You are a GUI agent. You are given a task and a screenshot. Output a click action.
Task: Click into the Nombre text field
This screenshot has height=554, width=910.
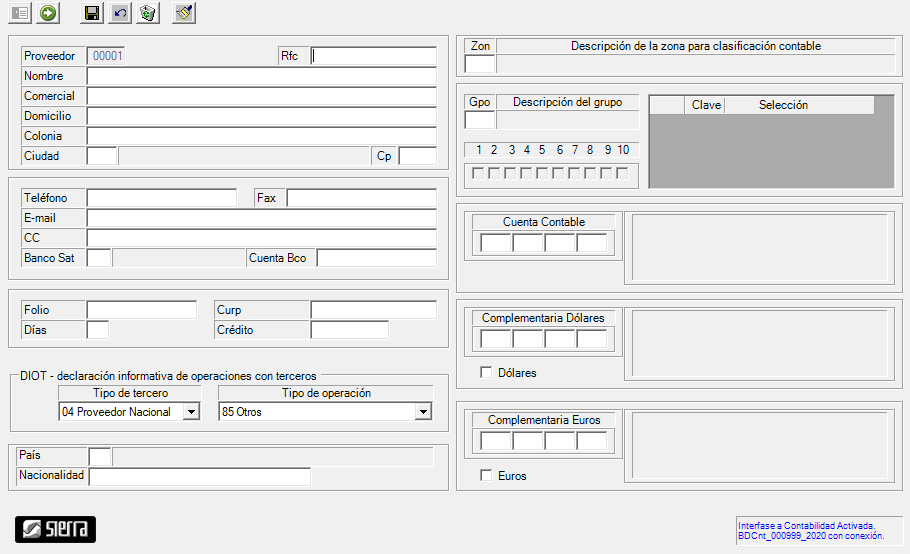click(x=261, y=76)
